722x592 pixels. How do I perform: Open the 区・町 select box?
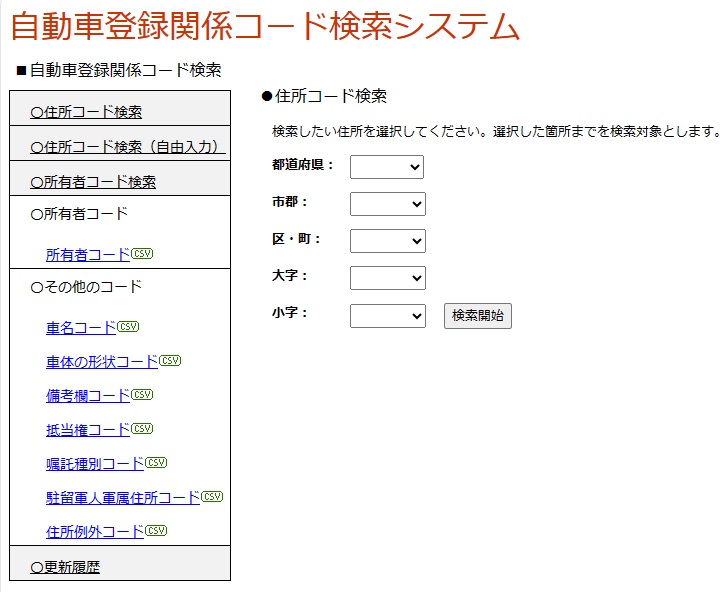click(x=387, y=241)
